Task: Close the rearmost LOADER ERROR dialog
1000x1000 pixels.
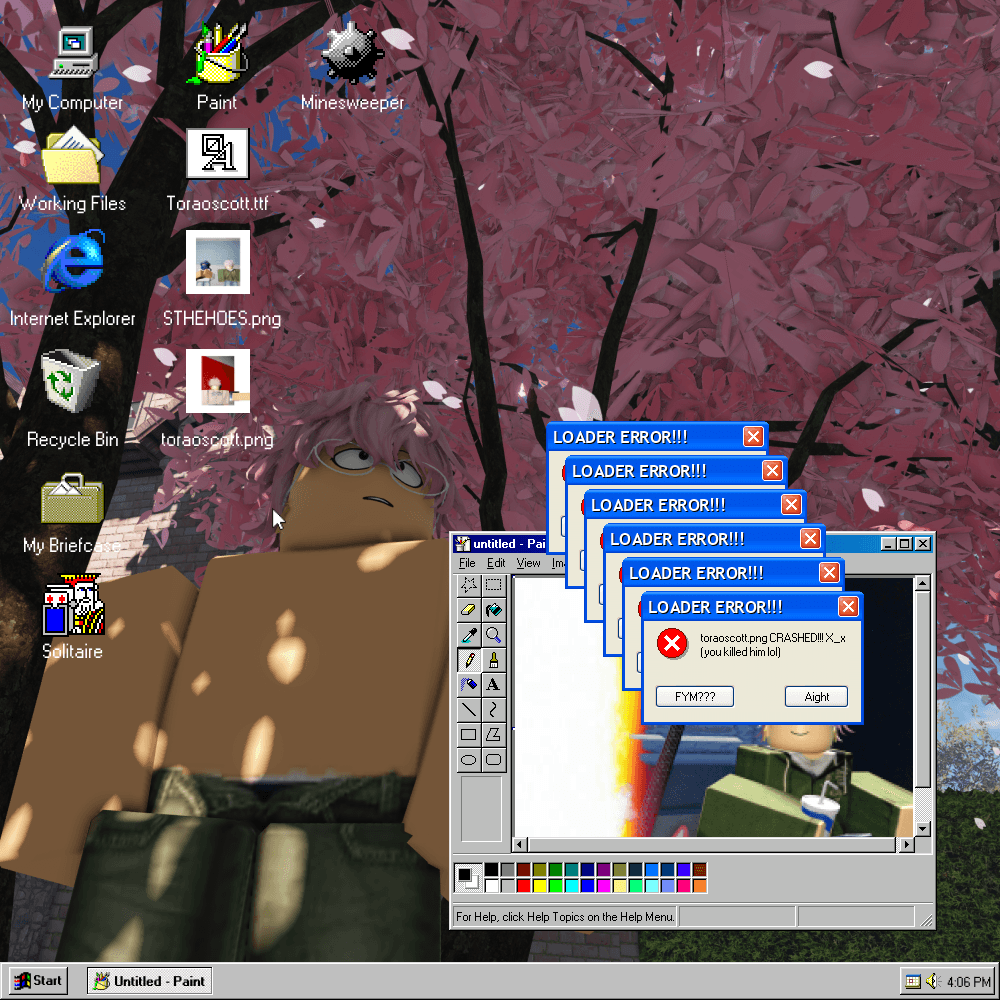Action: coord(753,437)
